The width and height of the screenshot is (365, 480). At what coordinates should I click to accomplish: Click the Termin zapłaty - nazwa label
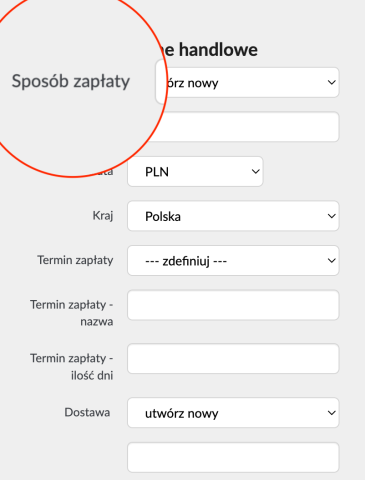pyautogui.click(x=72, y=313)
